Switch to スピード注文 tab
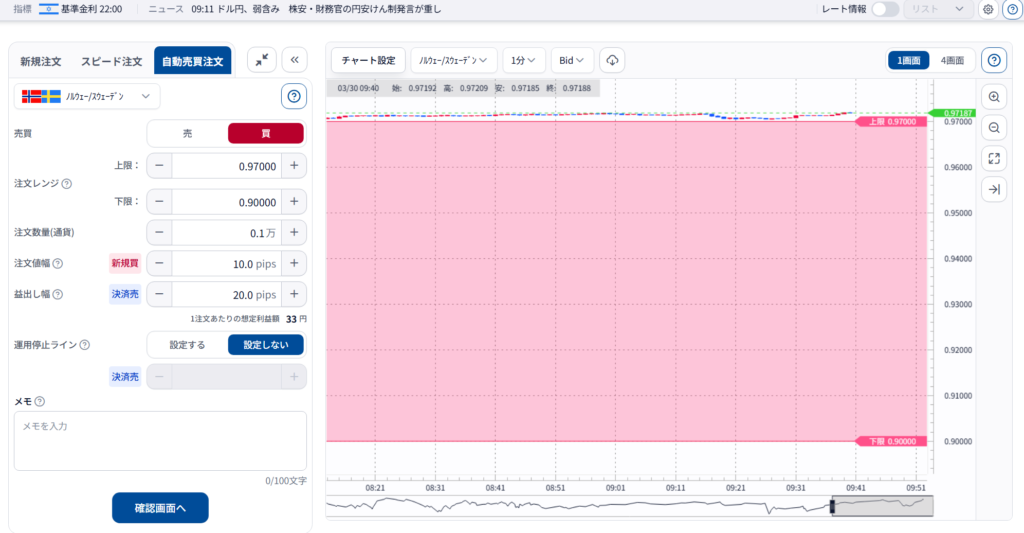 [x=111, y=61]
